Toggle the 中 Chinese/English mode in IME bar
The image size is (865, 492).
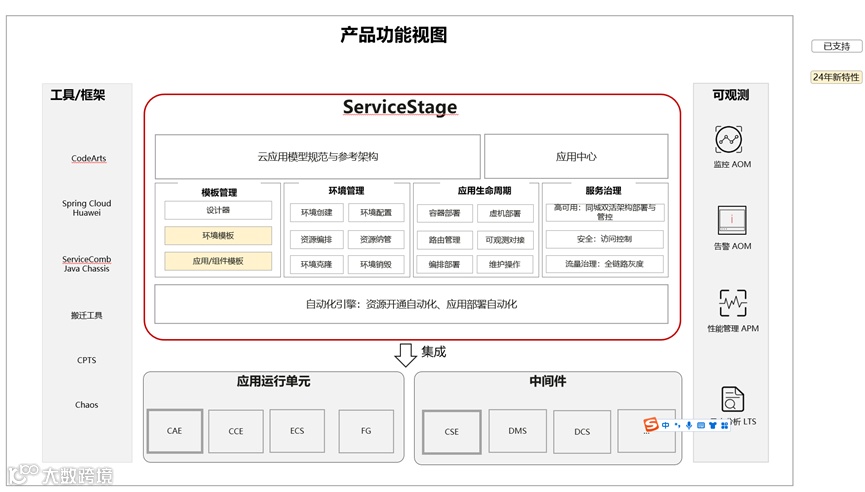pyautogui.click(x=665, y=425)
